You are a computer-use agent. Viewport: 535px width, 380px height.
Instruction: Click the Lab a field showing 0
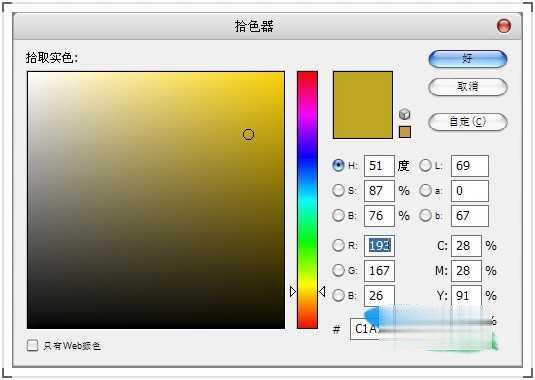[470, 191]
